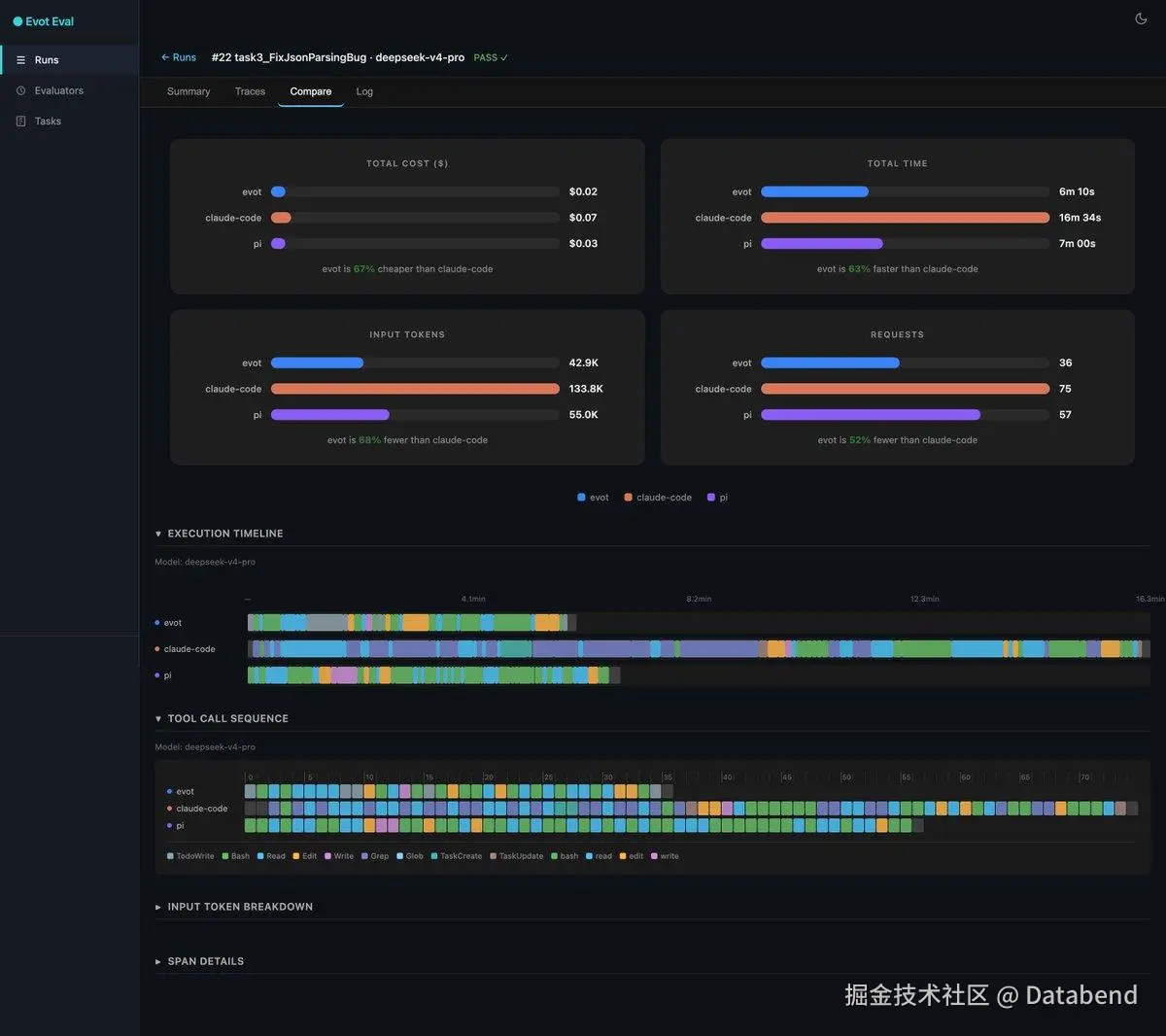This screenshot has height=1036, width=1166.
Task: Go to Evaluators in the sidebar
Action: coord(59,90)
